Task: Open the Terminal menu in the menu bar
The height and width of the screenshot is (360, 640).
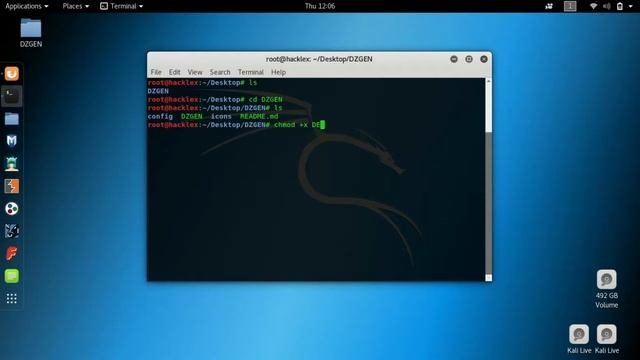Action: 251,72
